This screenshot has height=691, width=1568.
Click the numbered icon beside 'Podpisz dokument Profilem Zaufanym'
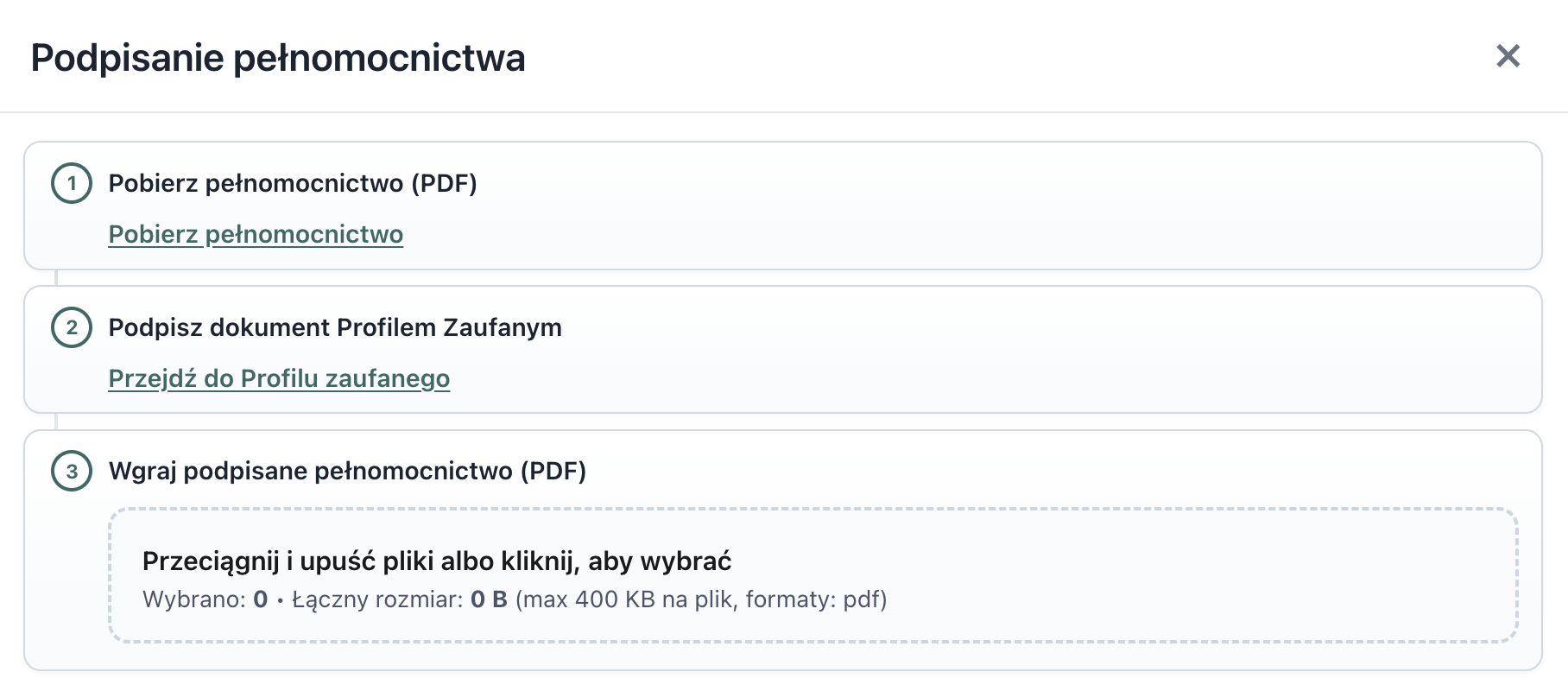pos(72,328)
